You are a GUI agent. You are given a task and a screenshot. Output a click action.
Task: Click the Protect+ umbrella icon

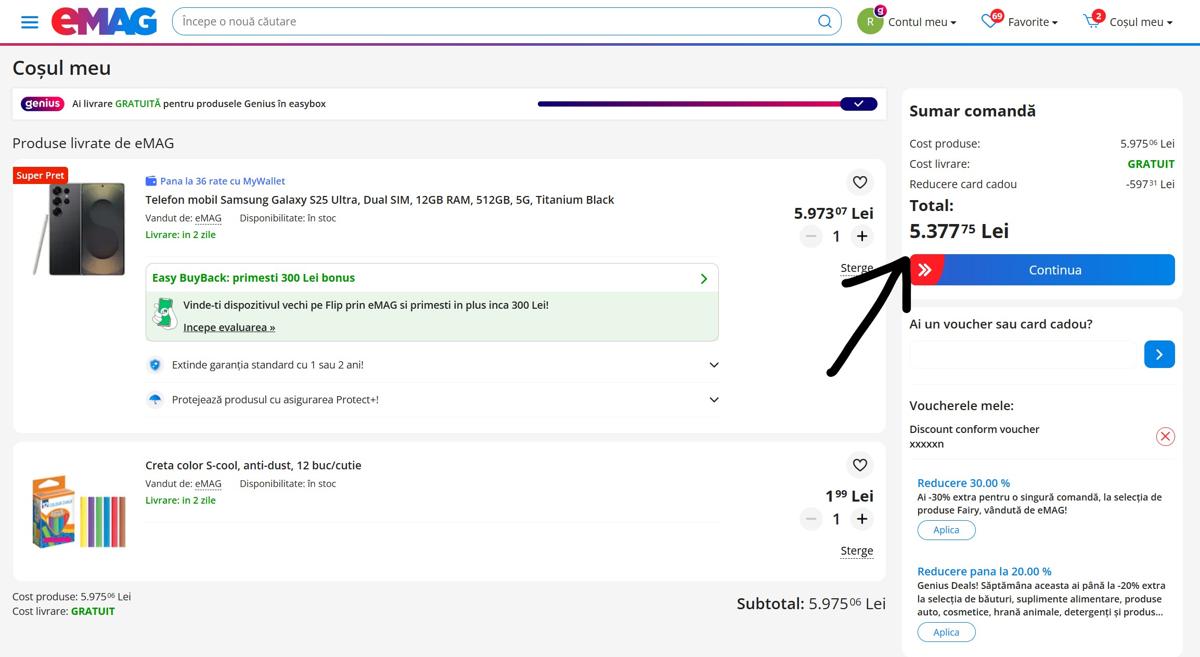[x=155, y=400]
